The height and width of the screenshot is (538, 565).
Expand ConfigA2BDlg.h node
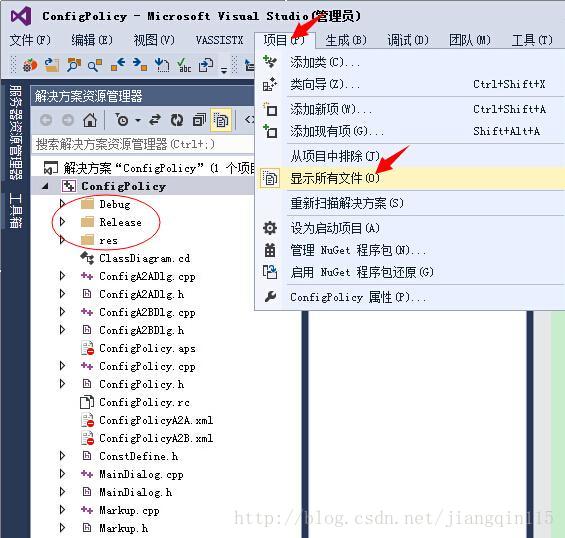click(62, 330)
